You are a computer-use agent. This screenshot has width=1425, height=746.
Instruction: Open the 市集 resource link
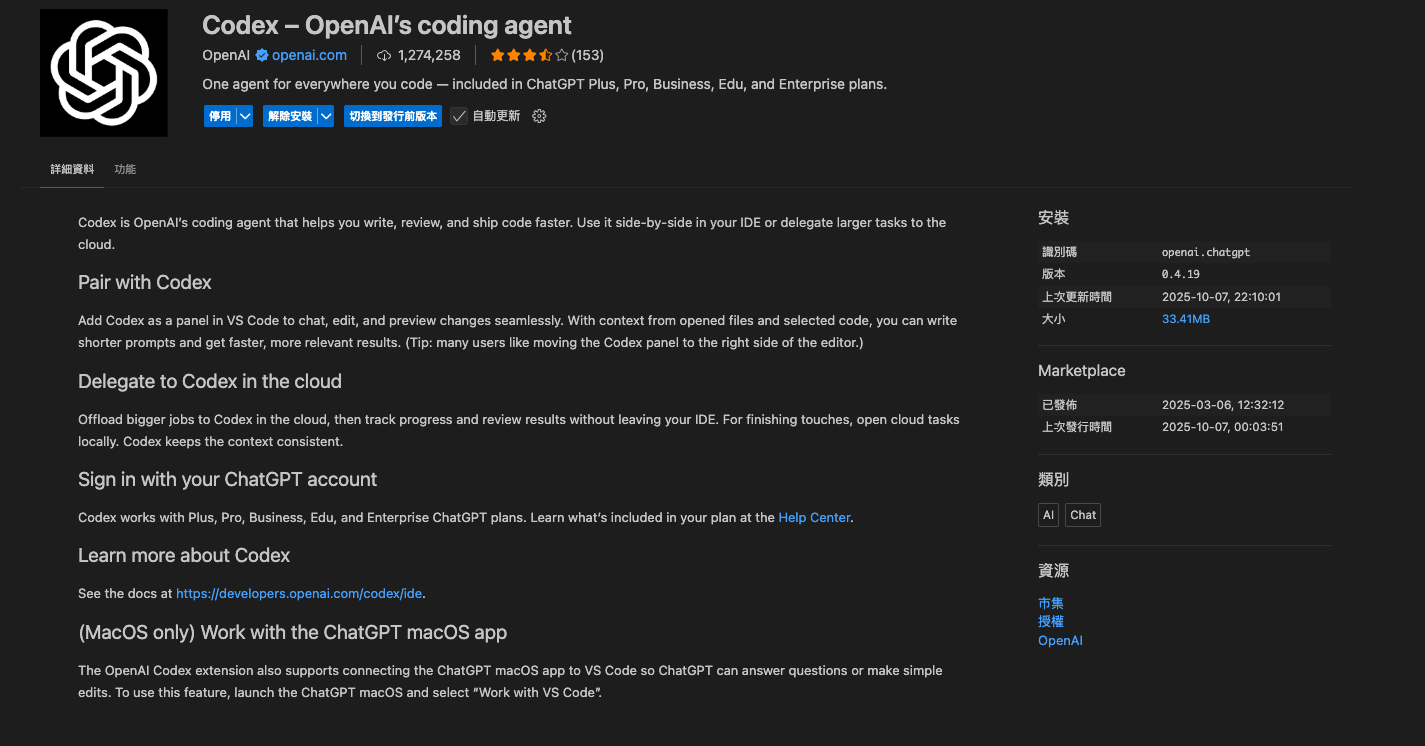[x=1051, y=603]
